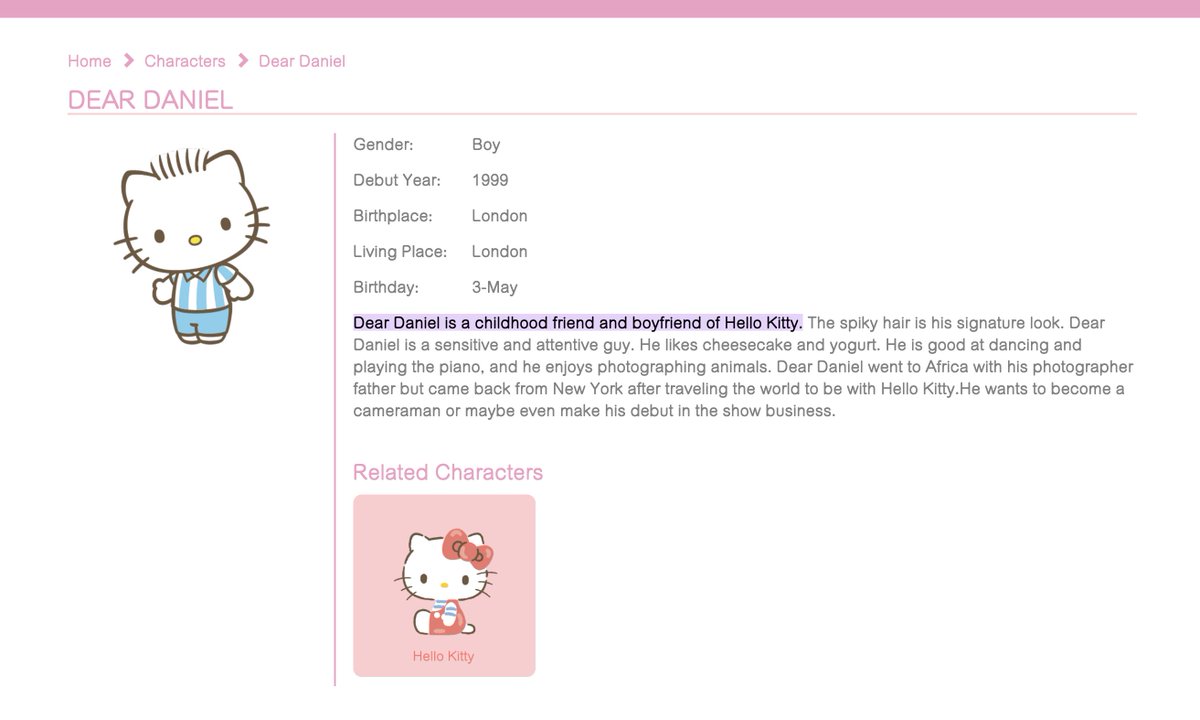Click chevron between Home and Characters

point(128,61)
